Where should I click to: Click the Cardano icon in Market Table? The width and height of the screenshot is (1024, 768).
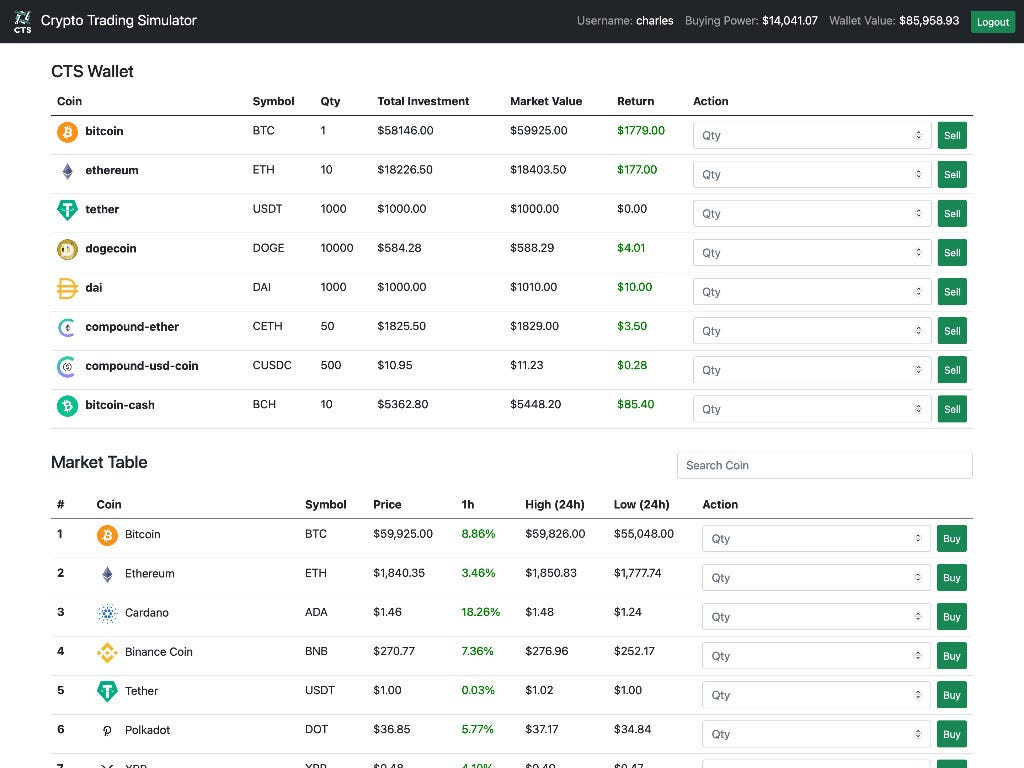(x=107, y=612)
